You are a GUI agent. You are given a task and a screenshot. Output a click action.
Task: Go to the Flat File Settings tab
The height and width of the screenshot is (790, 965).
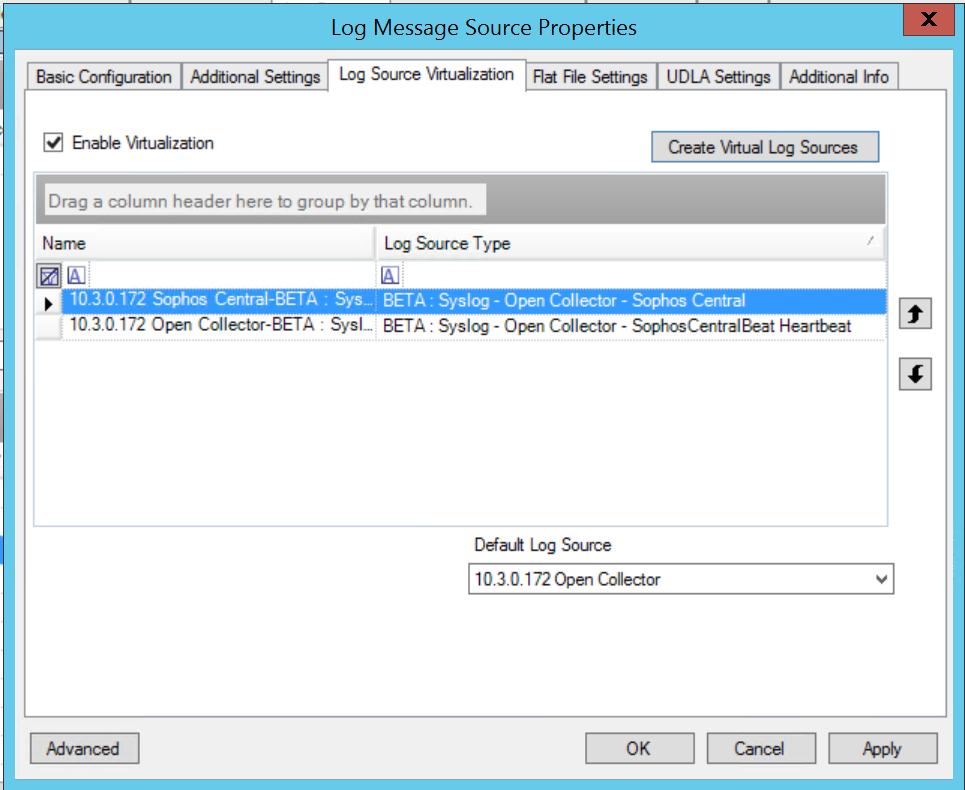tap(590, 77)
